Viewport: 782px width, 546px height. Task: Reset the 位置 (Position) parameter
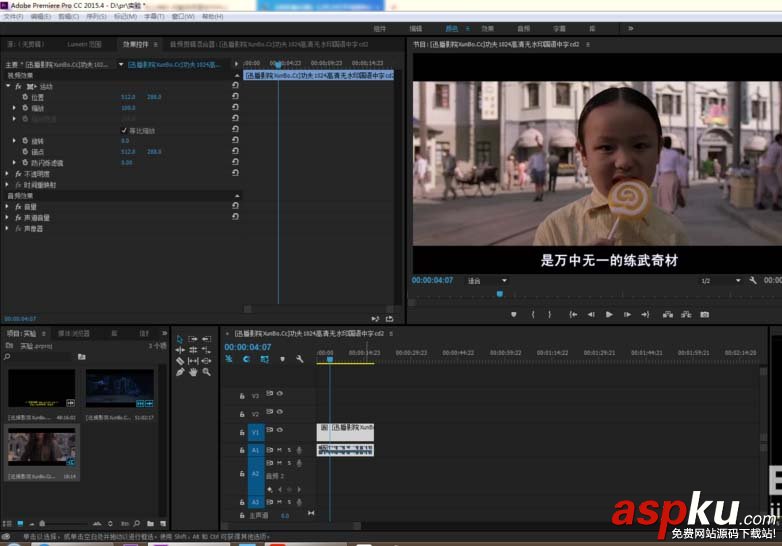(x=235, y=97)
